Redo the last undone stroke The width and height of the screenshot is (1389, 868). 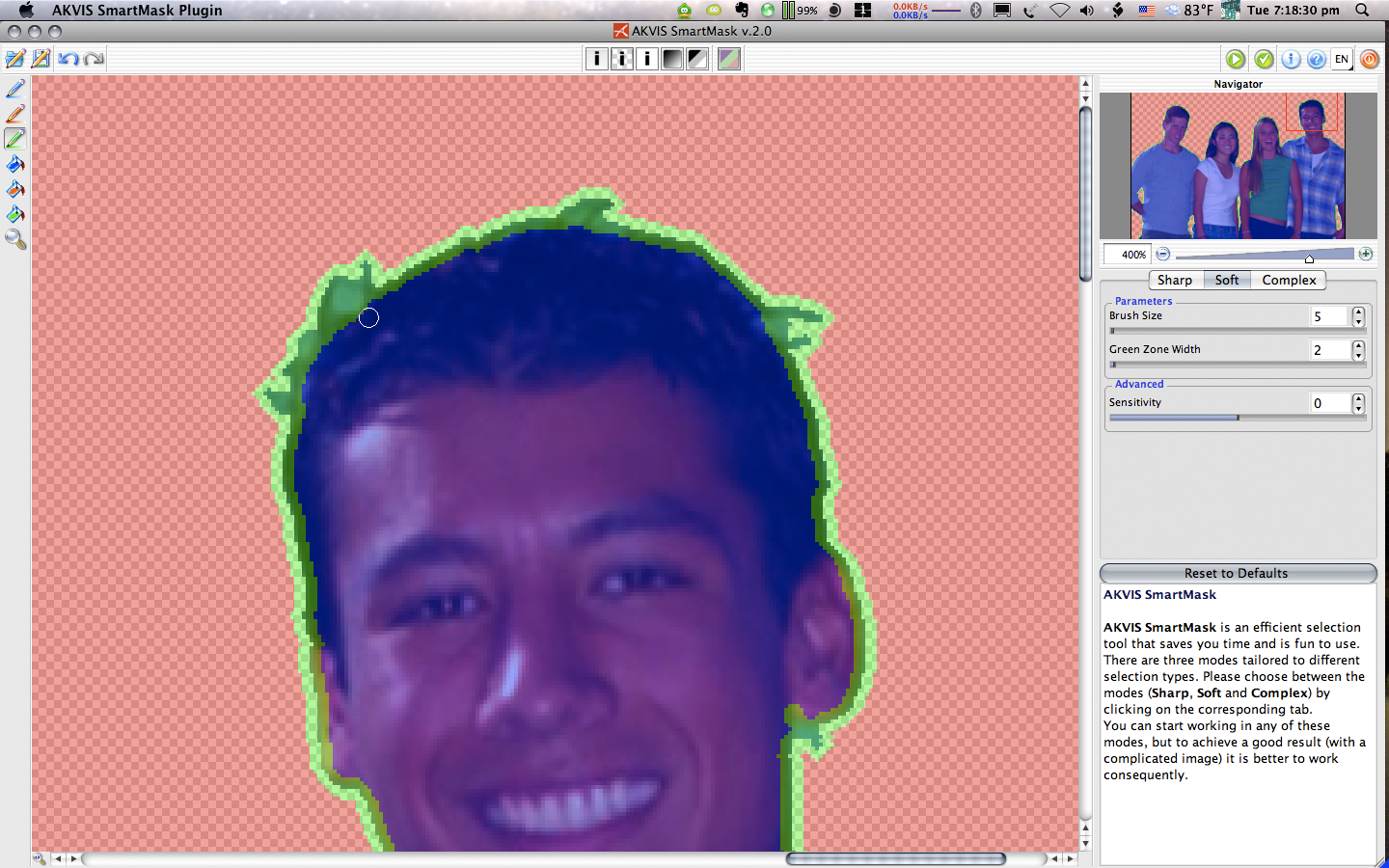(94, 59)
